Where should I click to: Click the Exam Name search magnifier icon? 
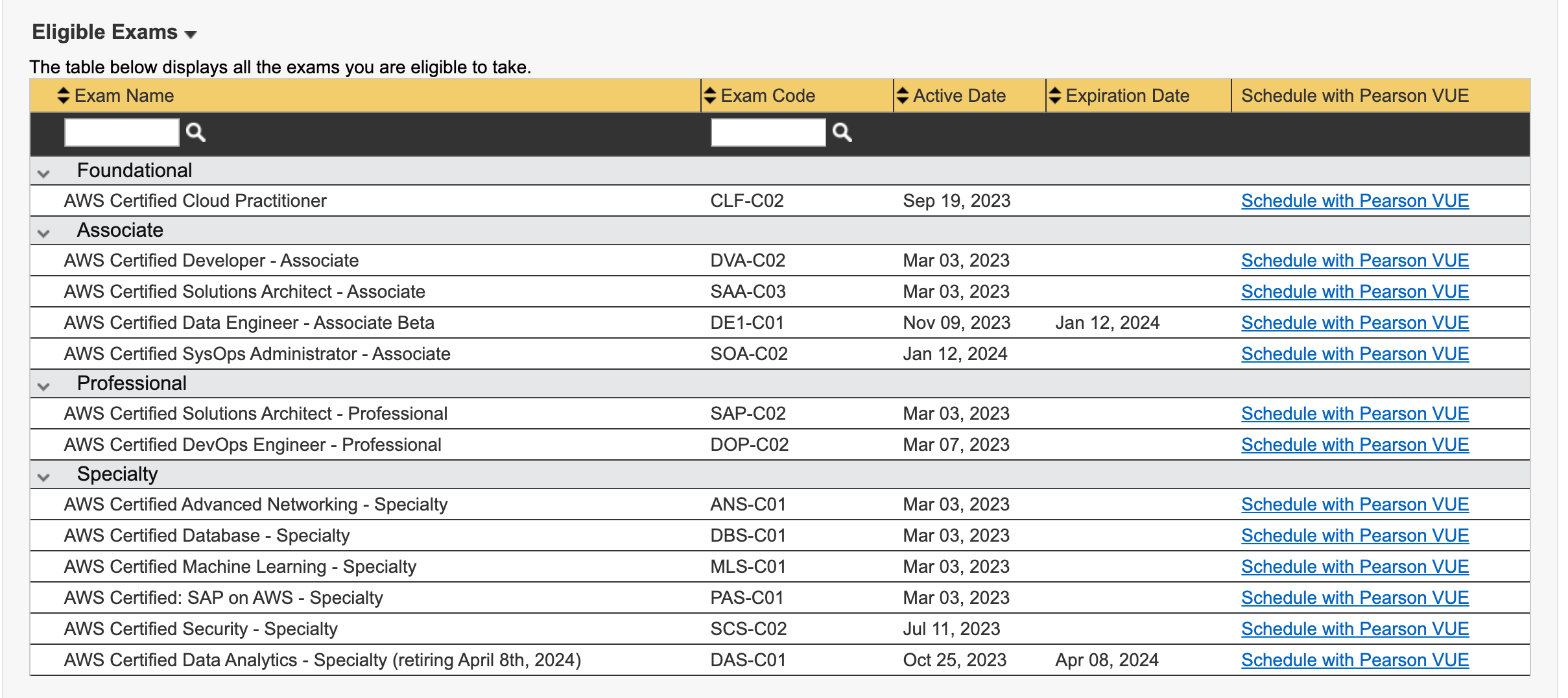pos(195,132)
